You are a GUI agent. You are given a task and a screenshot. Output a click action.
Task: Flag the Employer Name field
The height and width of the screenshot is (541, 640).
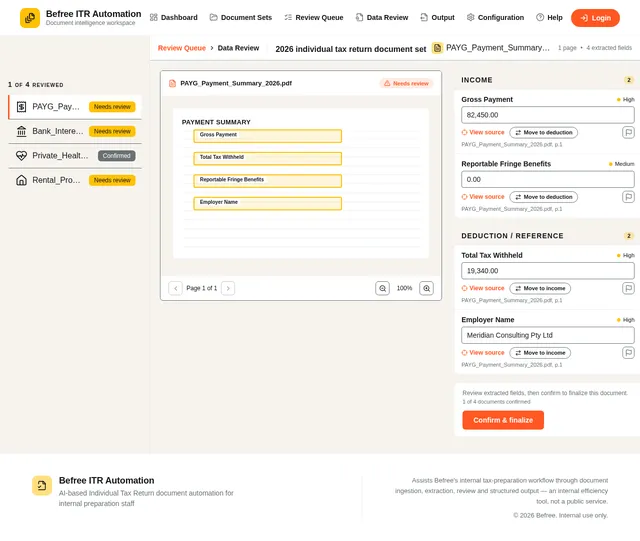click(629, 353)
